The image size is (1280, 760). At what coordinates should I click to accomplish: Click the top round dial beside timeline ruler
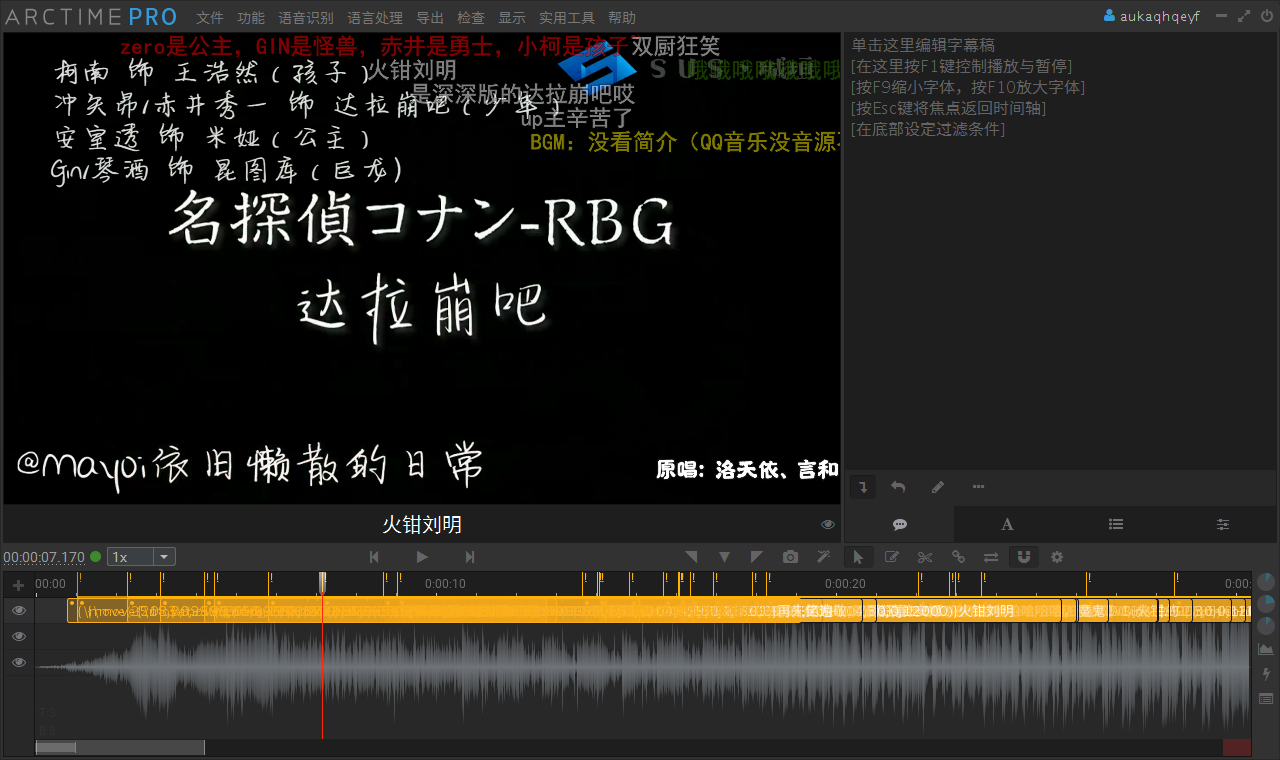tap(1266, 582)
